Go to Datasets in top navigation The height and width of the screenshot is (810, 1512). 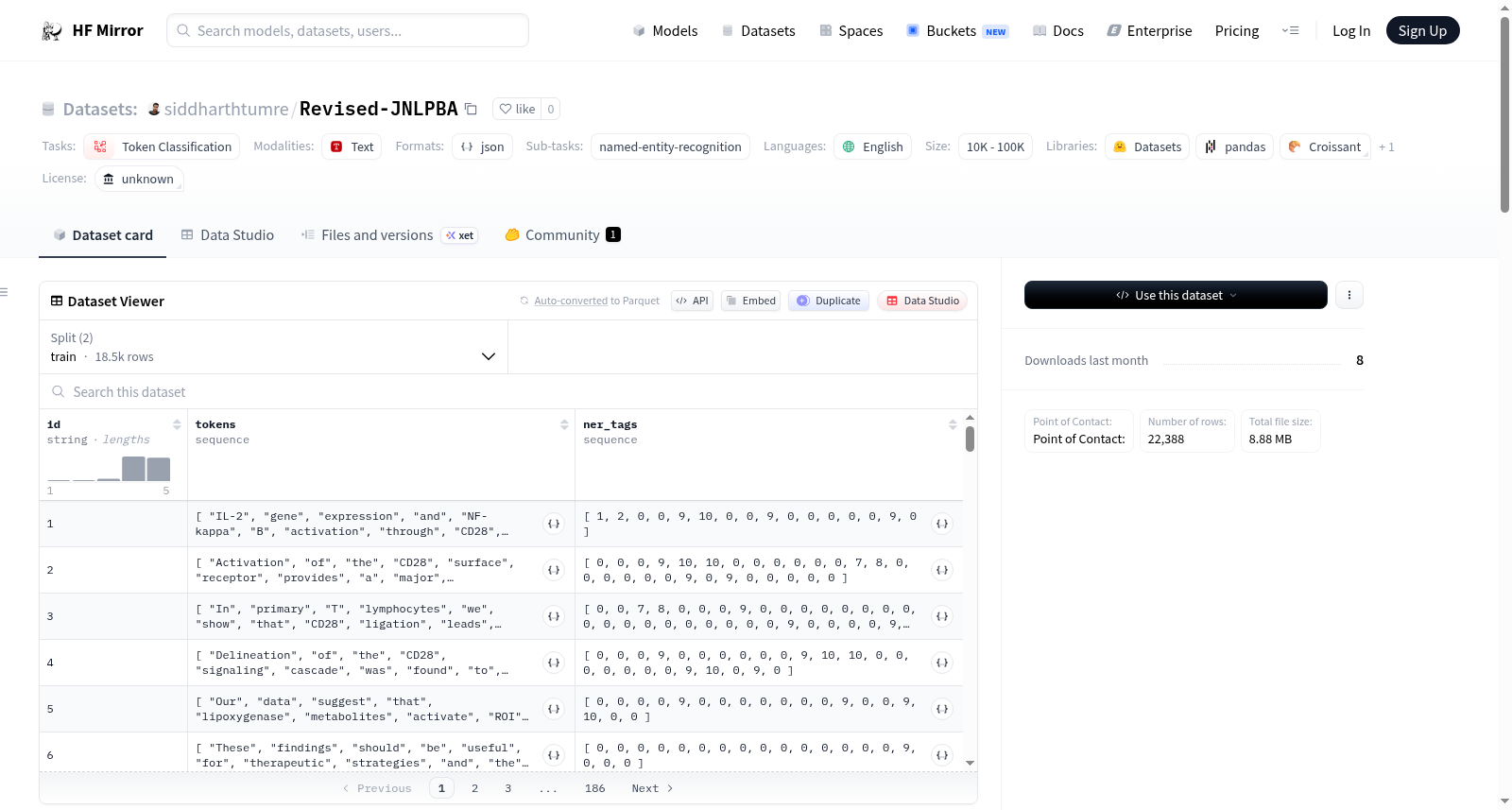click(759, 31)
